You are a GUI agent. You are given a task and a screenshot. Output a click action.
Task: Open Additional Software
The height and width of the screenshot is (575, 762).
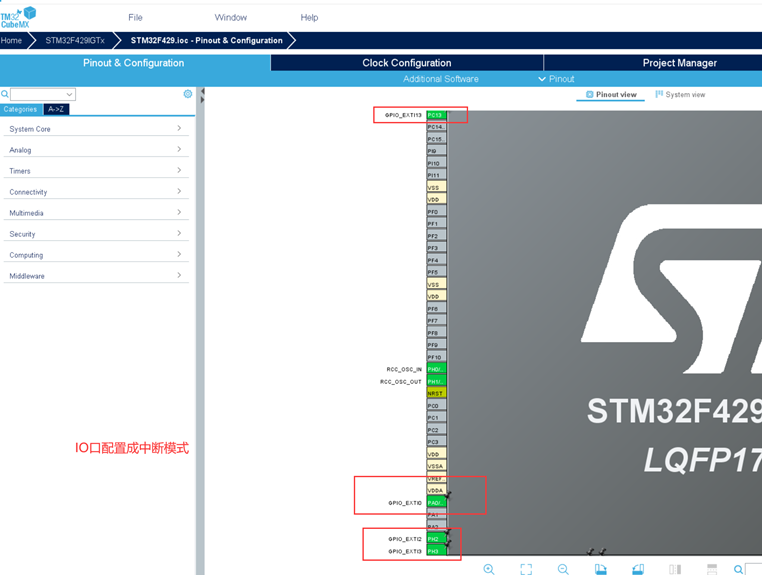pyautogui.click(x=441, y=79)
